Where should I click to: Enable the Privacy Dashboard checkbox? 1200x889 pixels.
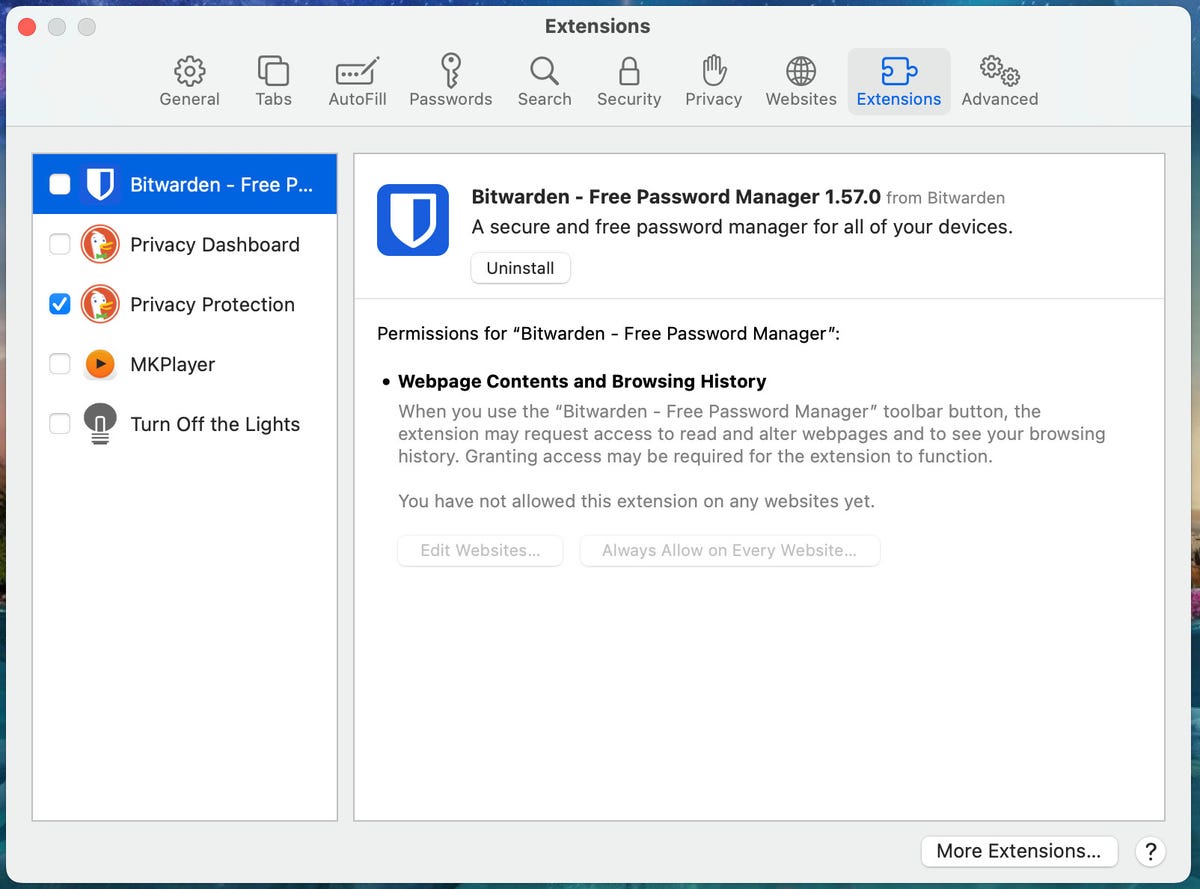(60, 244)
